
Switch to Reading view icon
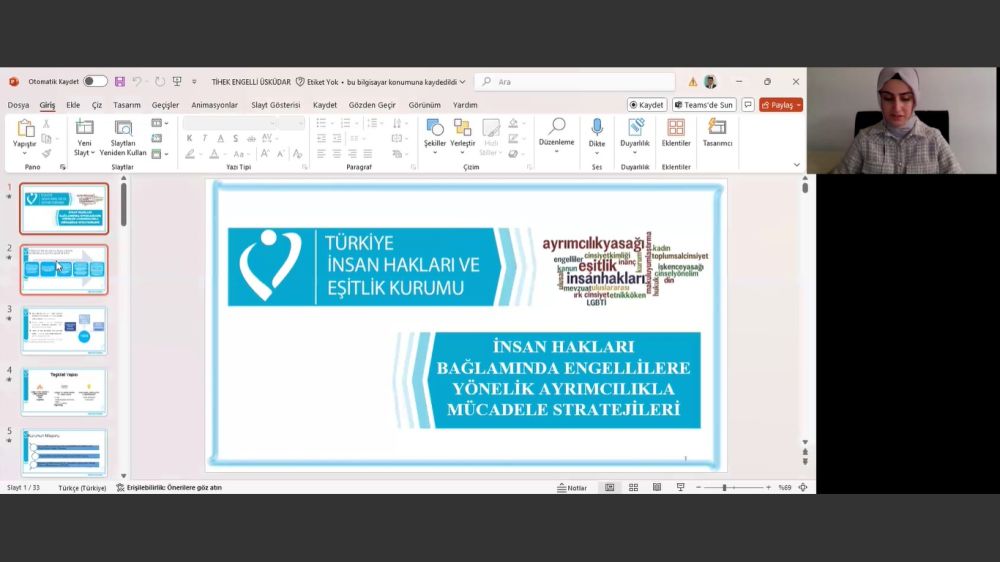[x=657, y=487]
